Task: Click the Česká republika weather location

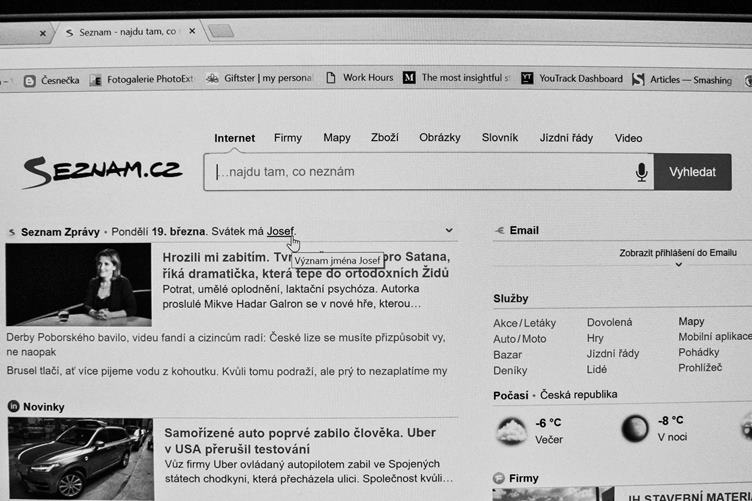Action: tap(578, 395)
